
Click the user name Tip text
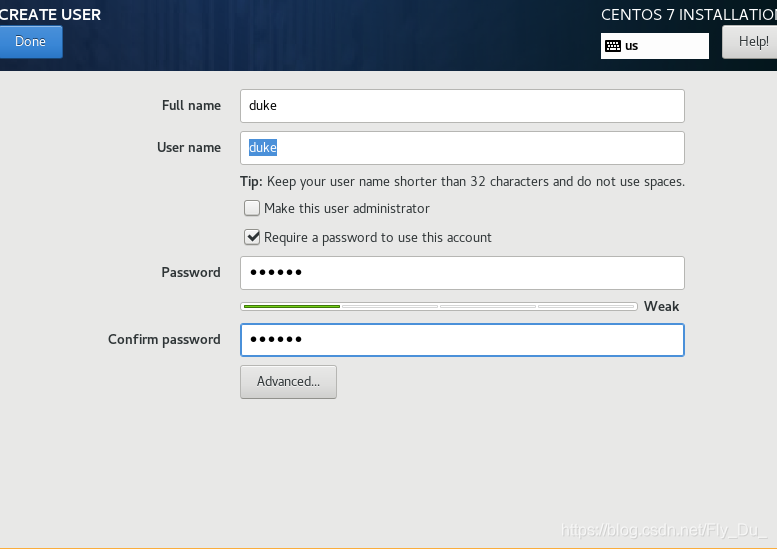(462, 182)
